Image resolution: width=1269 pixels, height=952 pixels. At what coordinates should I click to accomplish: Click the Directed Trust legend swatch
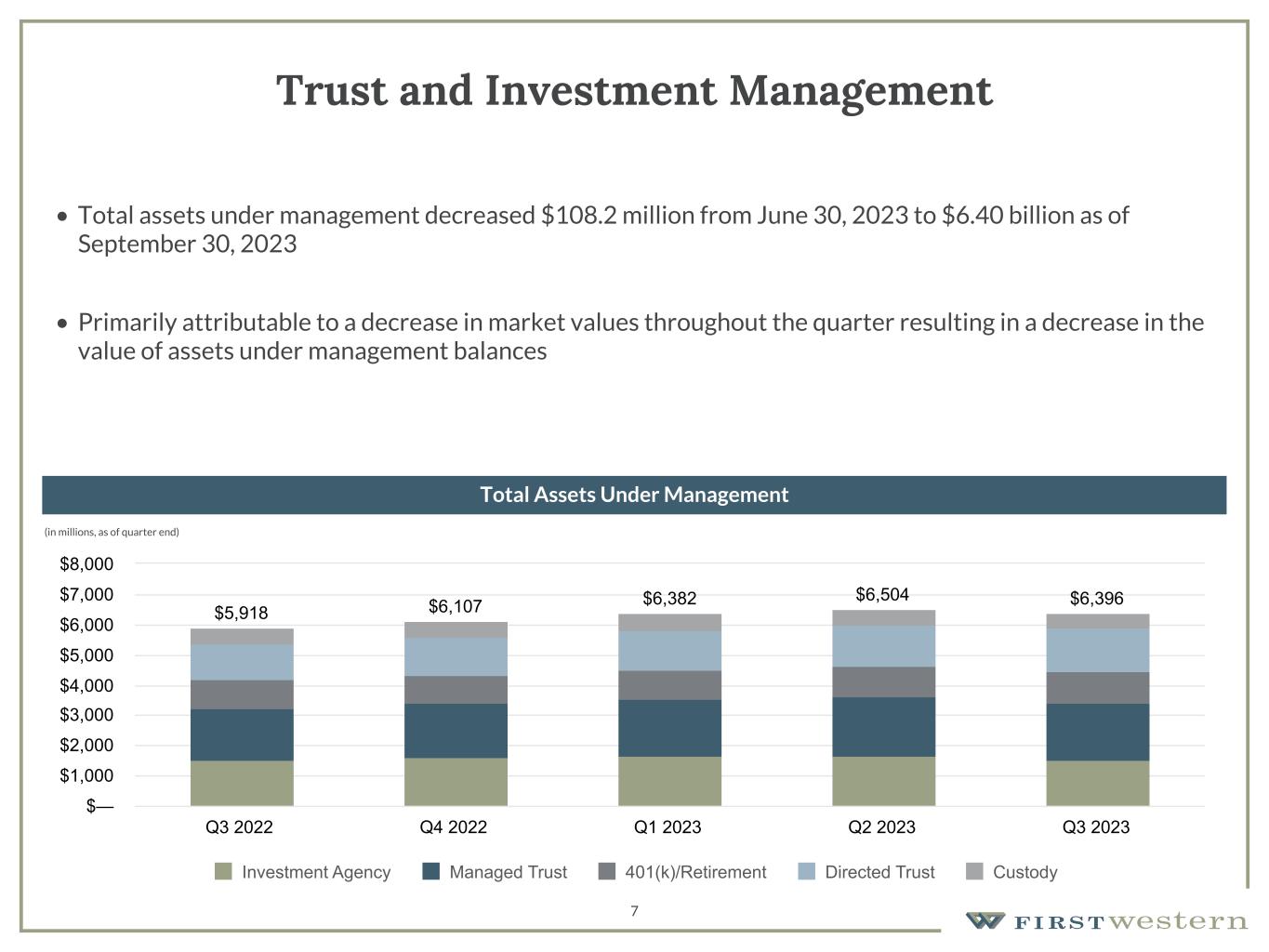(806, 871)
